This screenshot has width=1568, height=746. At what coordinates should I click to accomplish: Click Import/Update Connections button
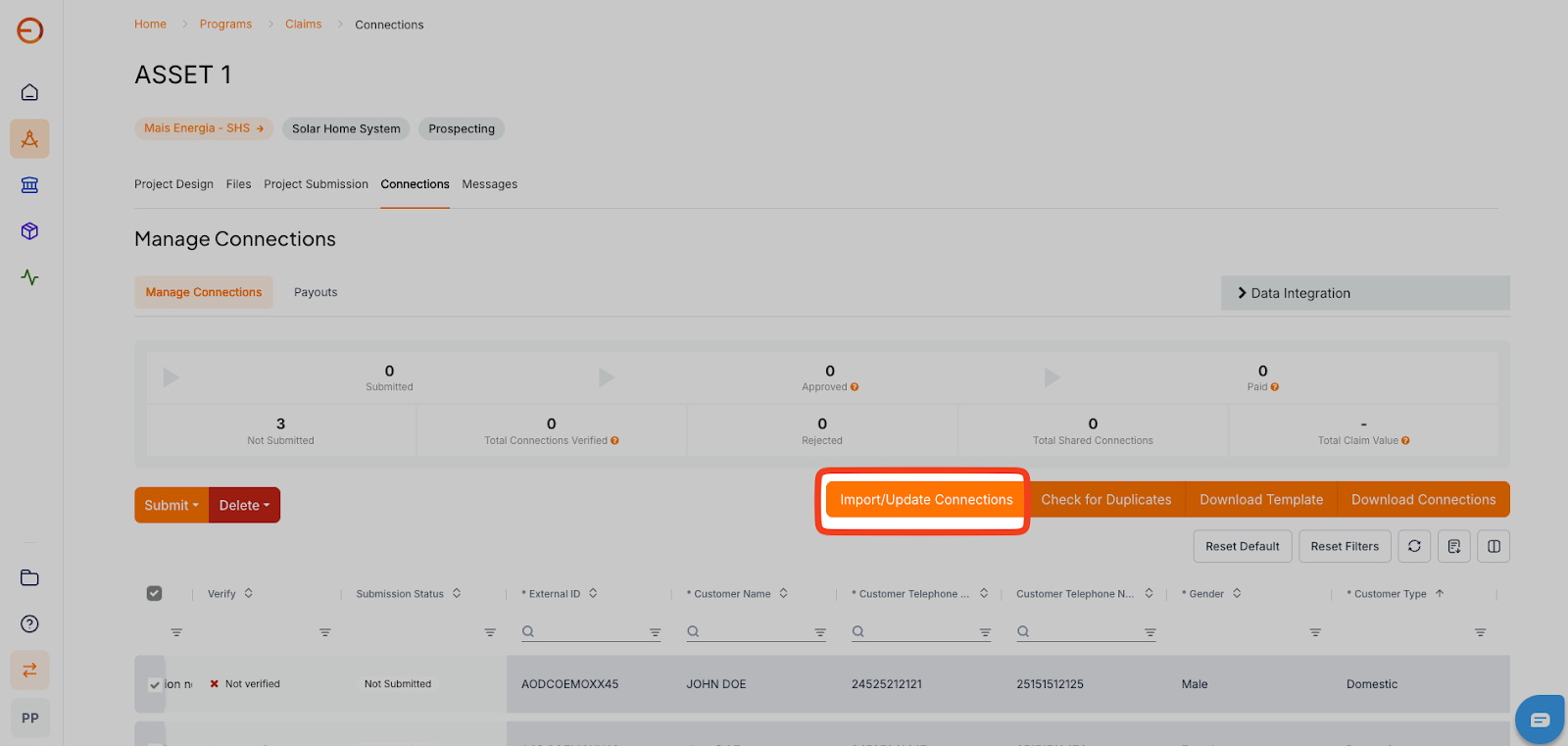pos(926,500)
